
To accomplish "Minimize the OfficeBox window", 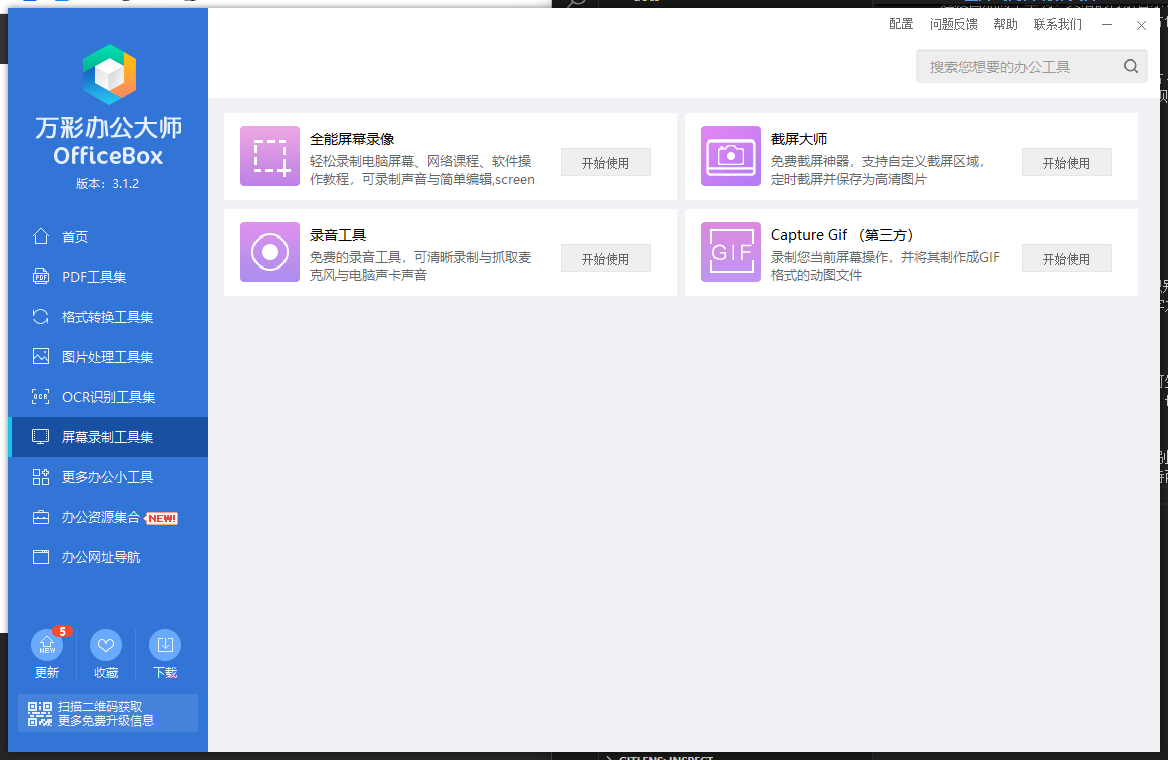I will click(1107, 25).
